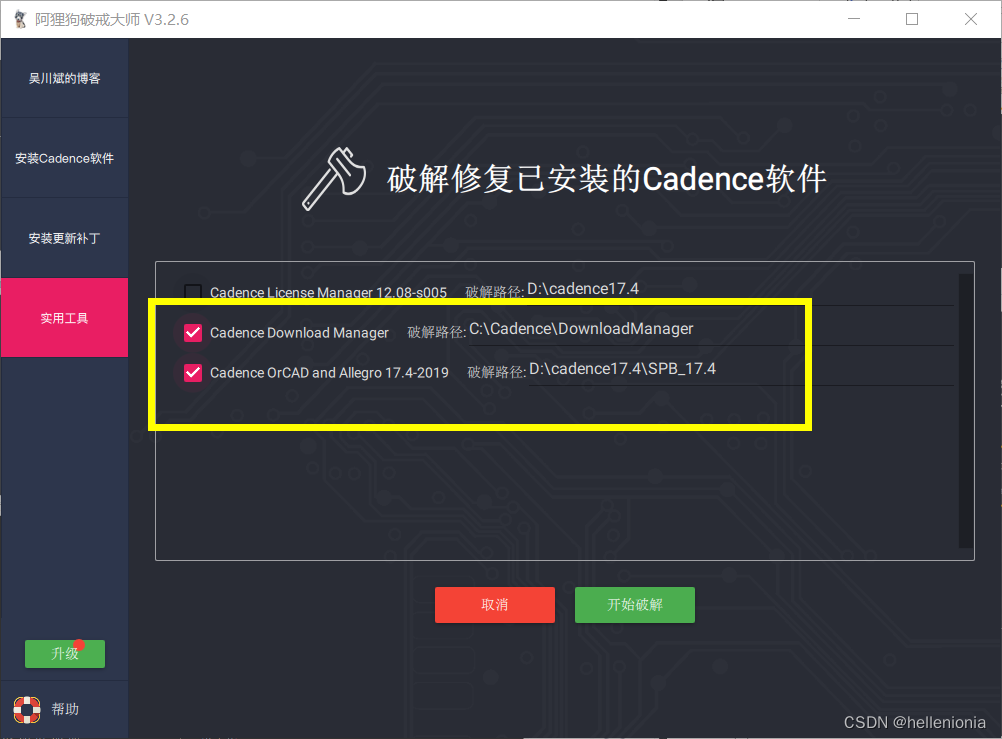Minimize the 阿狸狗破戒大师 window

pos(853,18)
